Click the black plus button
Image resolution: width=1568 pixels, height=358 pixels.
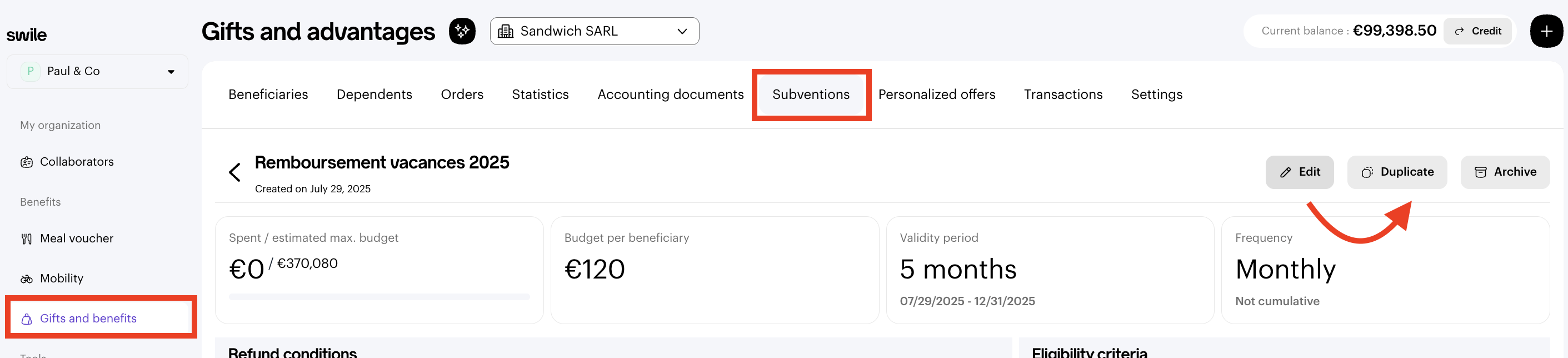point(1545,31)
